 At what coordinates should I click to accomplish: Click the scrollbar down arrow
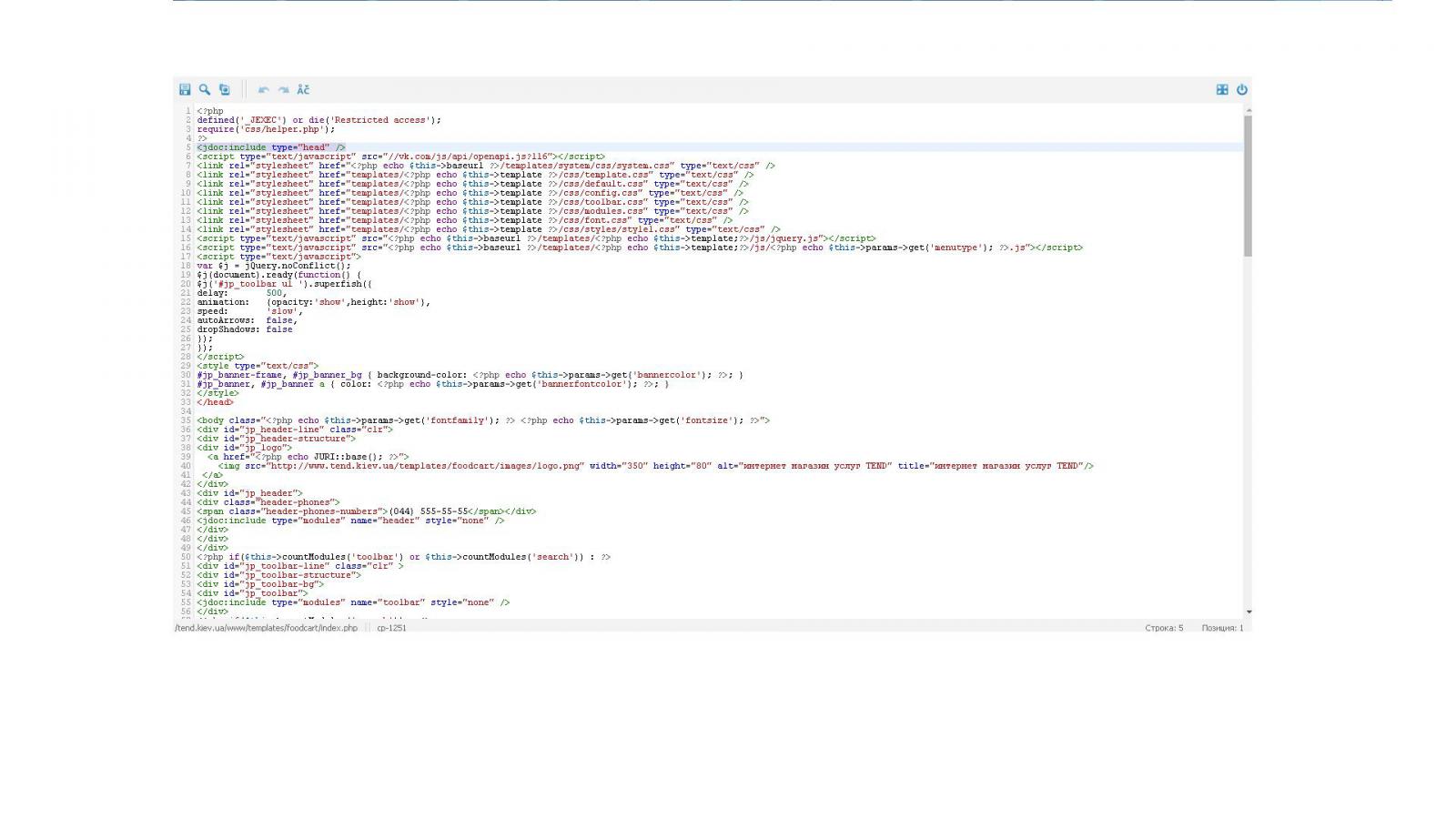point(1248,612)
